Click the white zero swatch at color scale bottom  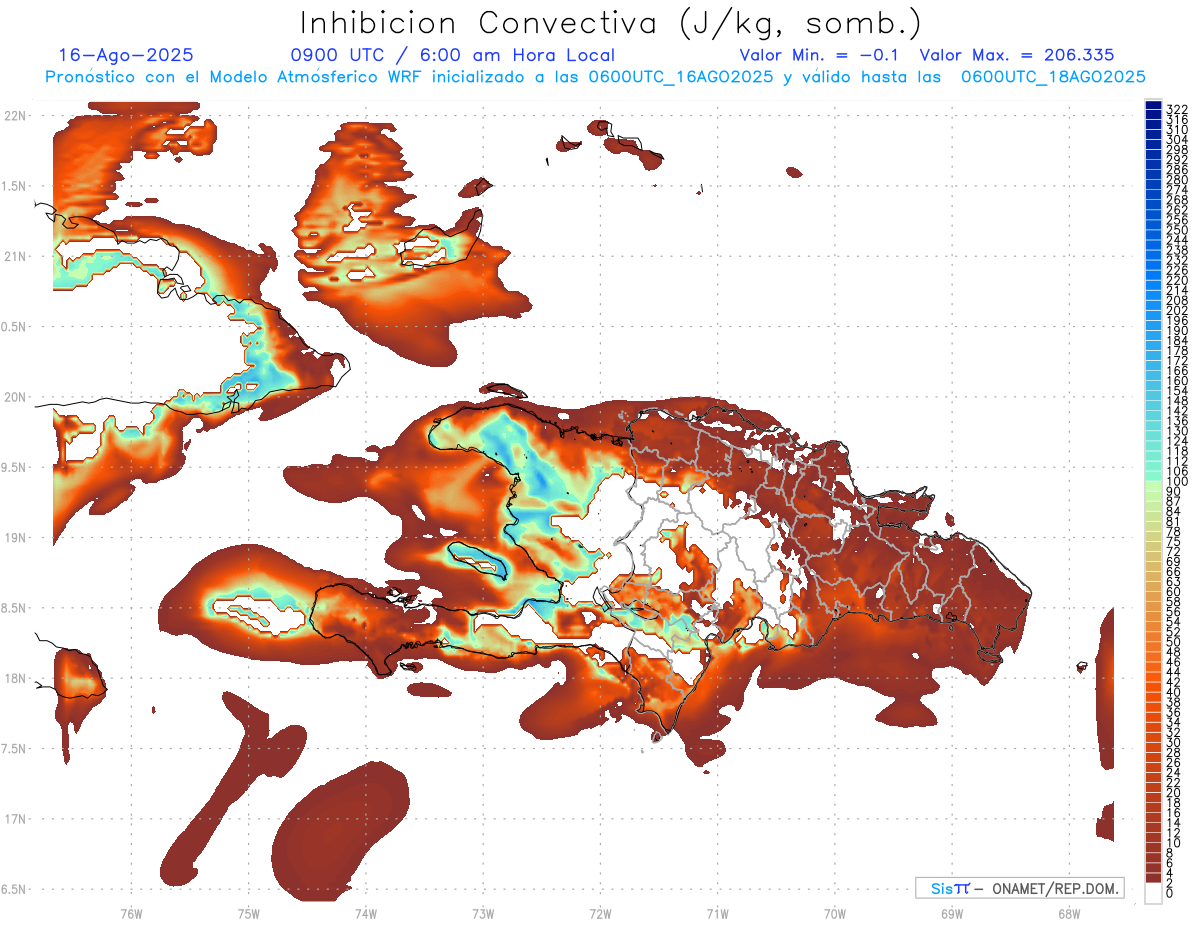(x=1153, y=892)
